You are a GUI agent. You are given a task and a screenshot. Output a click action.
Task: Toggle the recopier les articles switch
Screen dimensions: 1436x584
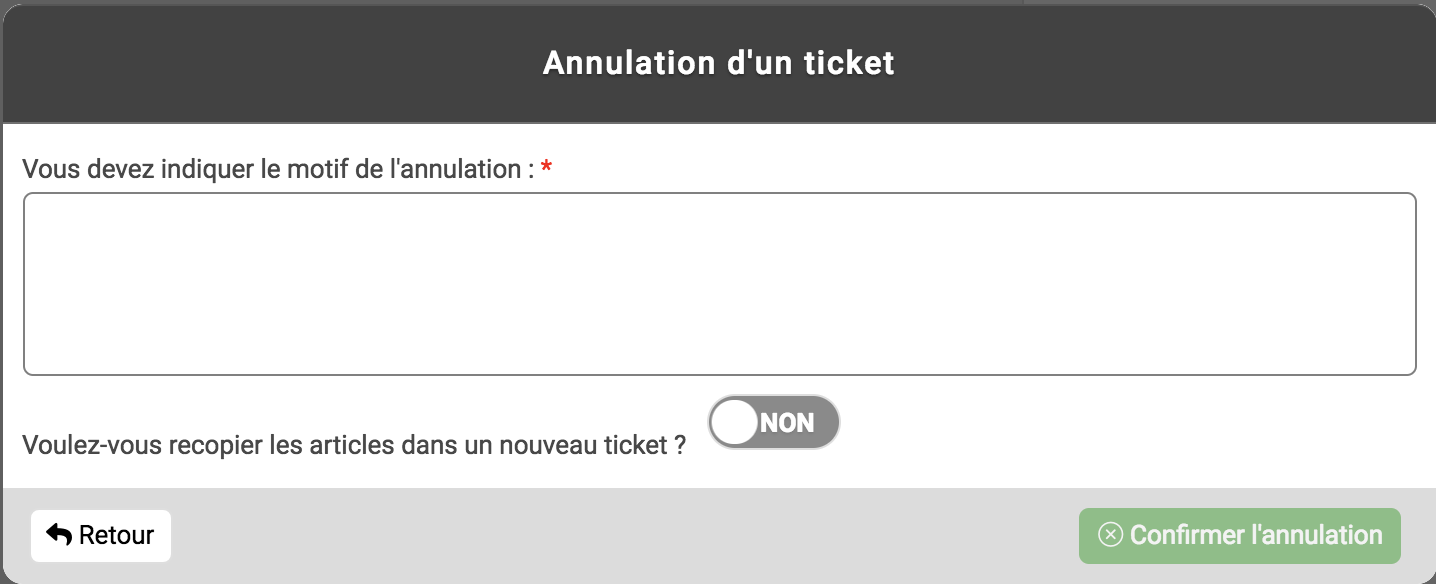point(774,422)
